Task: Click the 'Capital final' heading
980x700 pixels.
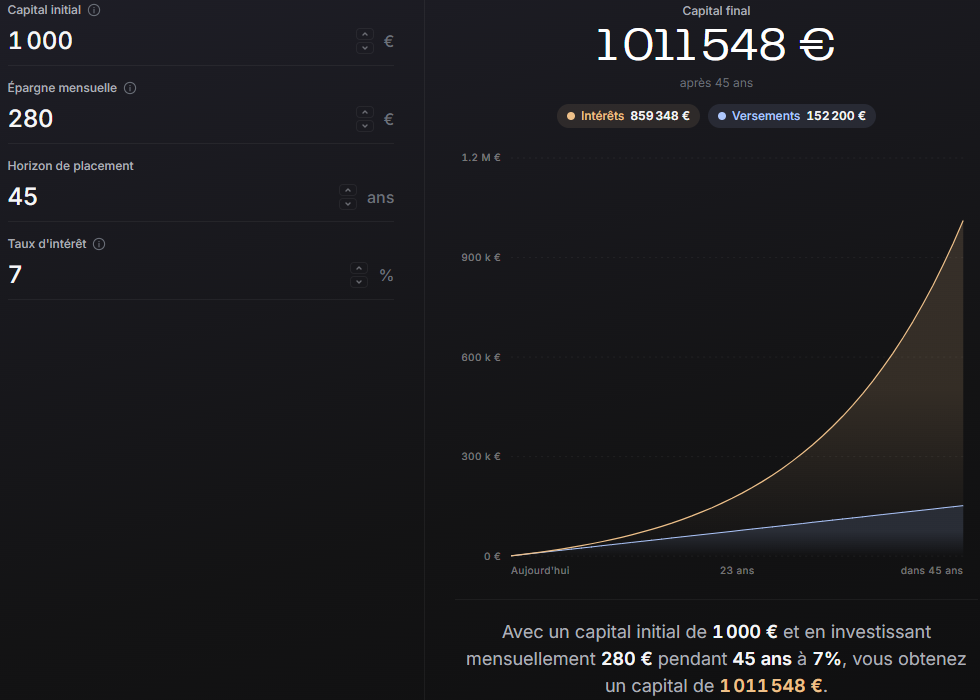Action: pos(716,11)
